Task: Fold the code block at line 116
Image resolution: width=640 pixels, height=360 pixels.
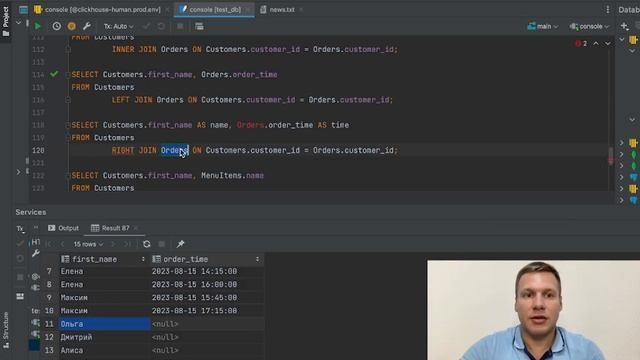Action: click(x=68, y=100)
